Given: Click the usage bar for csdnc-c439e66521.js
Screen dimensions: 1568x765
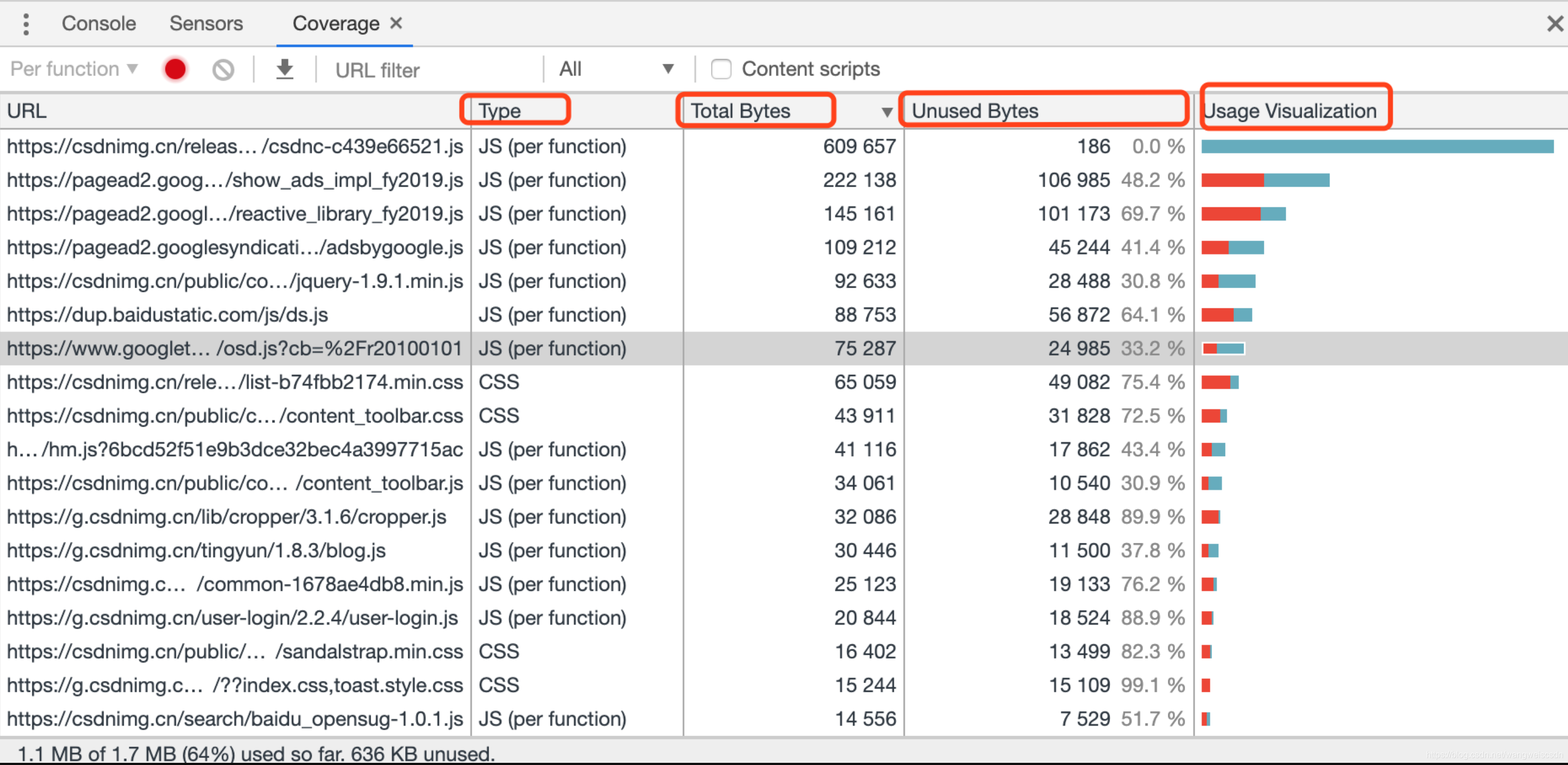Looking at the screenshot, I should tap(1376, 146).
